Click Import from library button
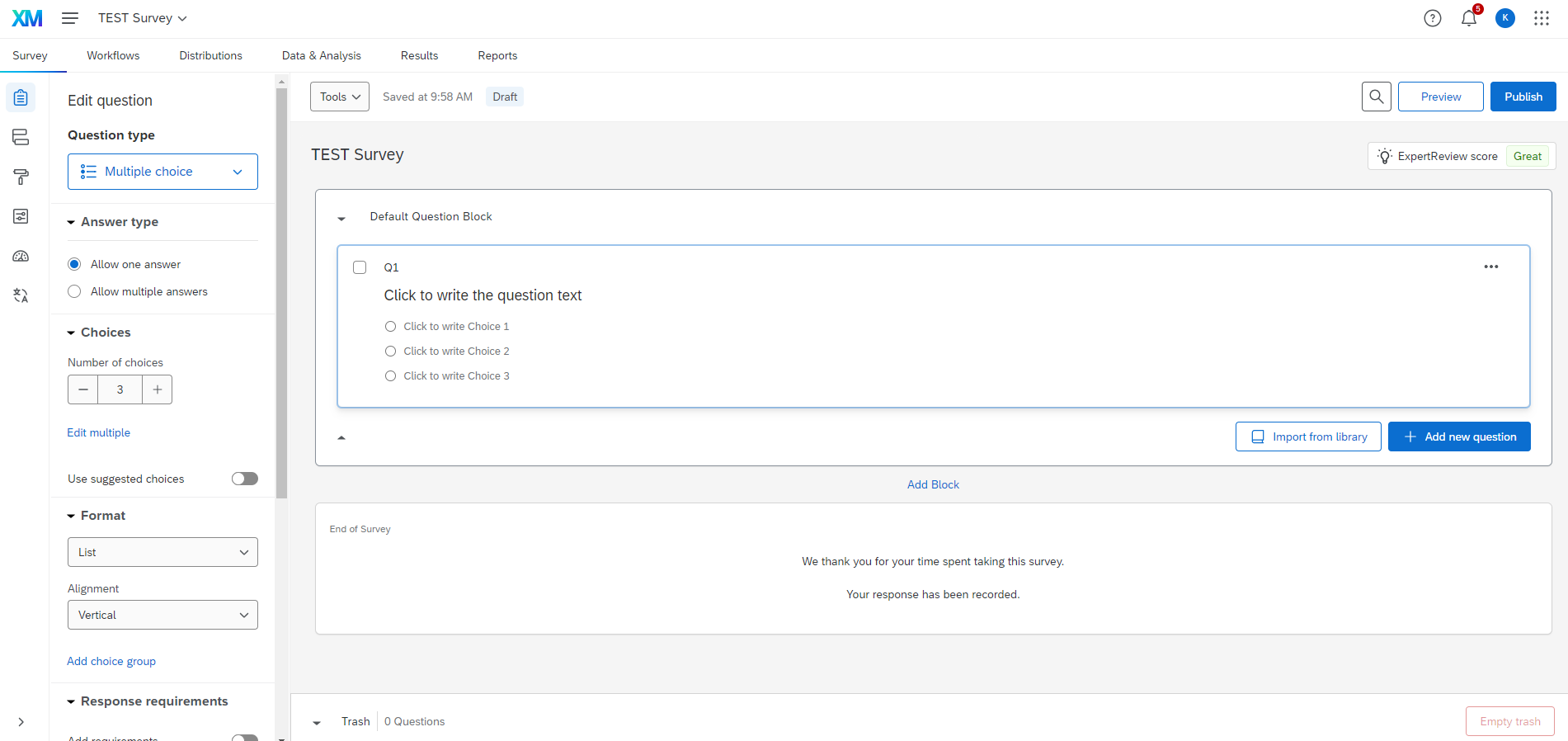Viewport: 1568px width, 741px height. coord(1308,437)
